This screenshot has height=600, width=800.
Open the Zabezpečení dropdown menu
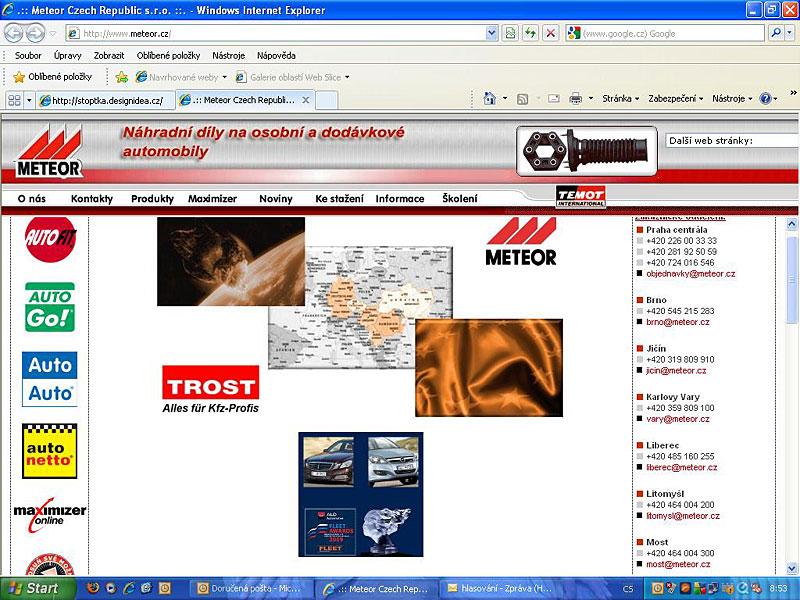coord(676,98)
